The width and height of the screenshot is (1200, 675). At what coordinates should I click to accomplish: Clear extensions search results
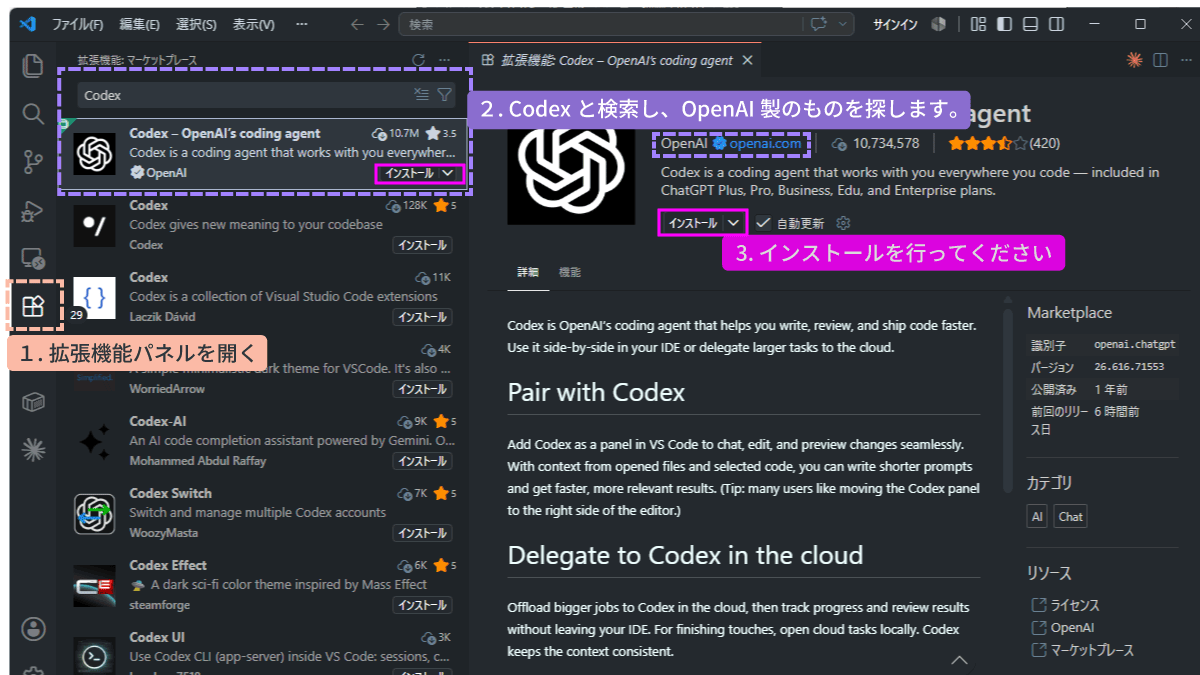[422, 95]
